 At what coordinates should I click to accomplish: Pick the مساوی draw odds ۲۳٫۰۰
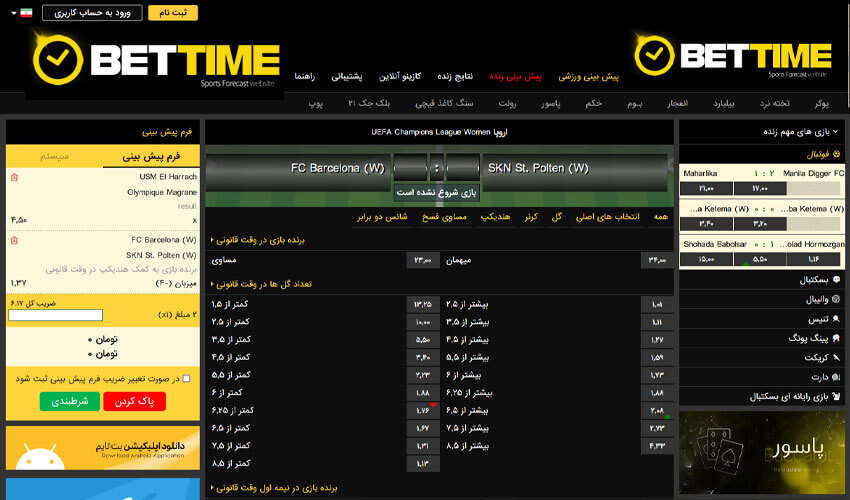coord(423,260)
